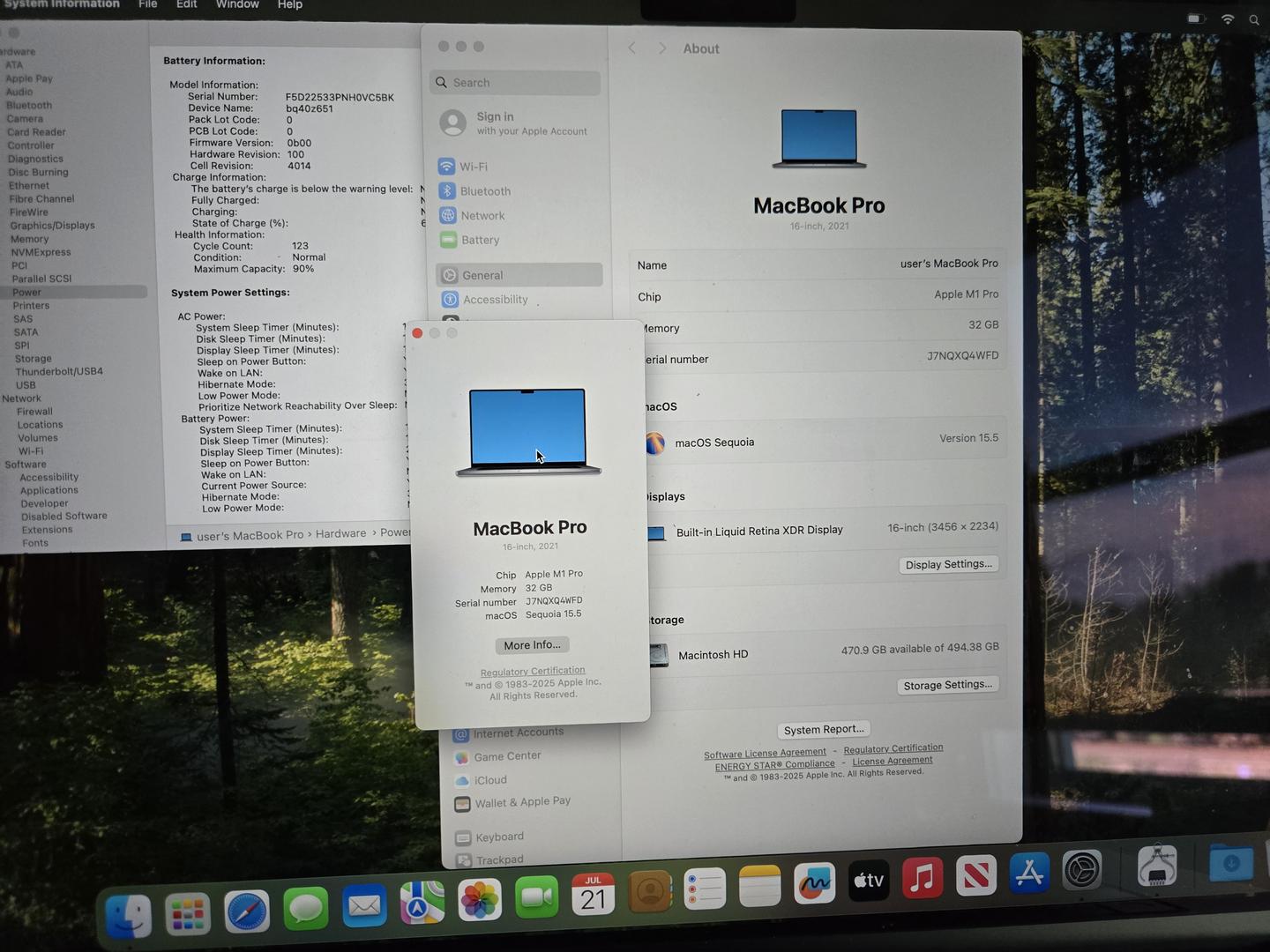Screen dimensions: 1270x952
Task: Open the File menu
Action: pyautogui.click(x=148, y=4)
